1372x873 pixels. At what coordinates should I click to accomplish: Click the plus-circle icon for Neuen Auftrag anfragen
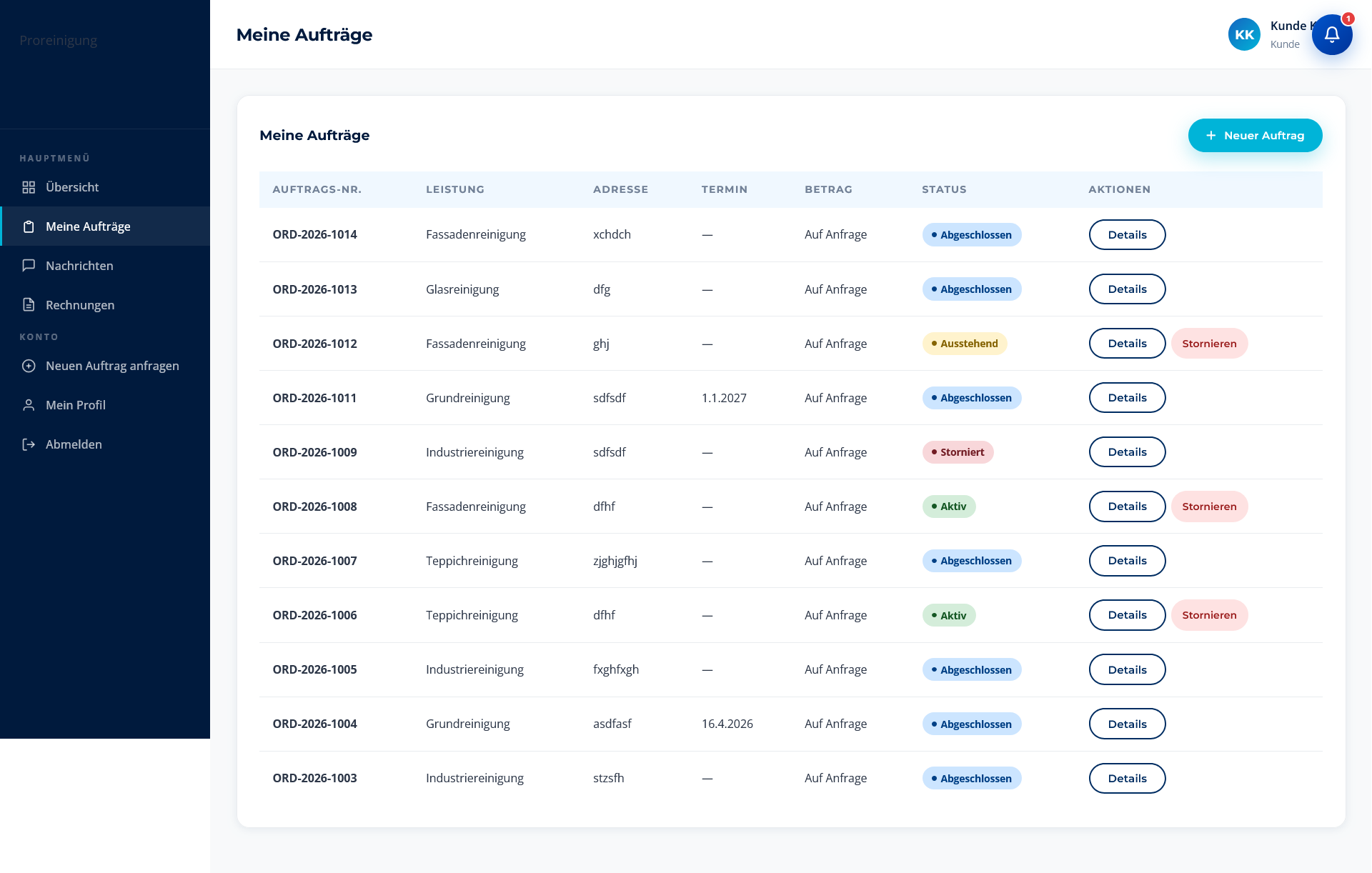29,366
